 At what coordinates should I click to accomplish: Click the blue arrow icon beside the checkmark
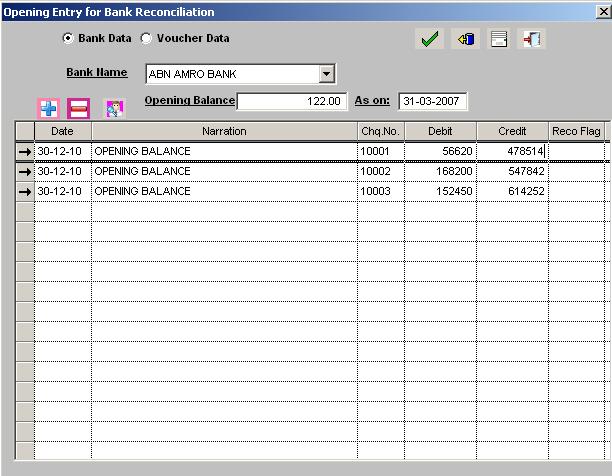click(x=466, y=39)
